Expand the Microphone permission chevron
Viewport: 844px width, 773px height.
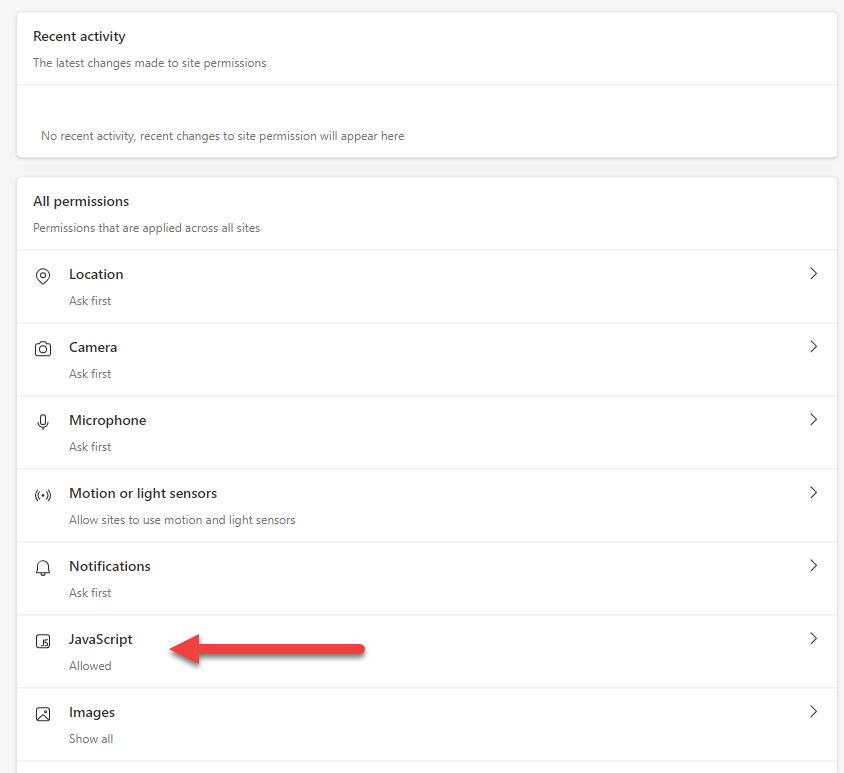coord(813,419)
